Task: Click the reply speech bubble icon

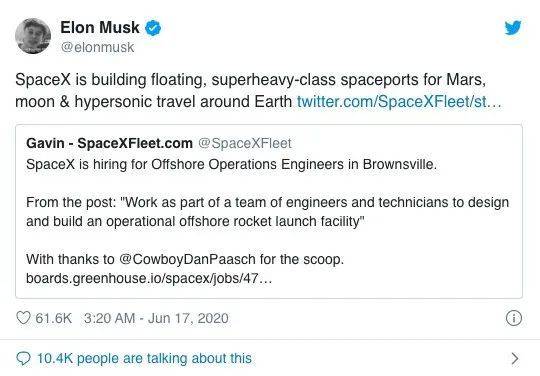Action: click(23, 358)
